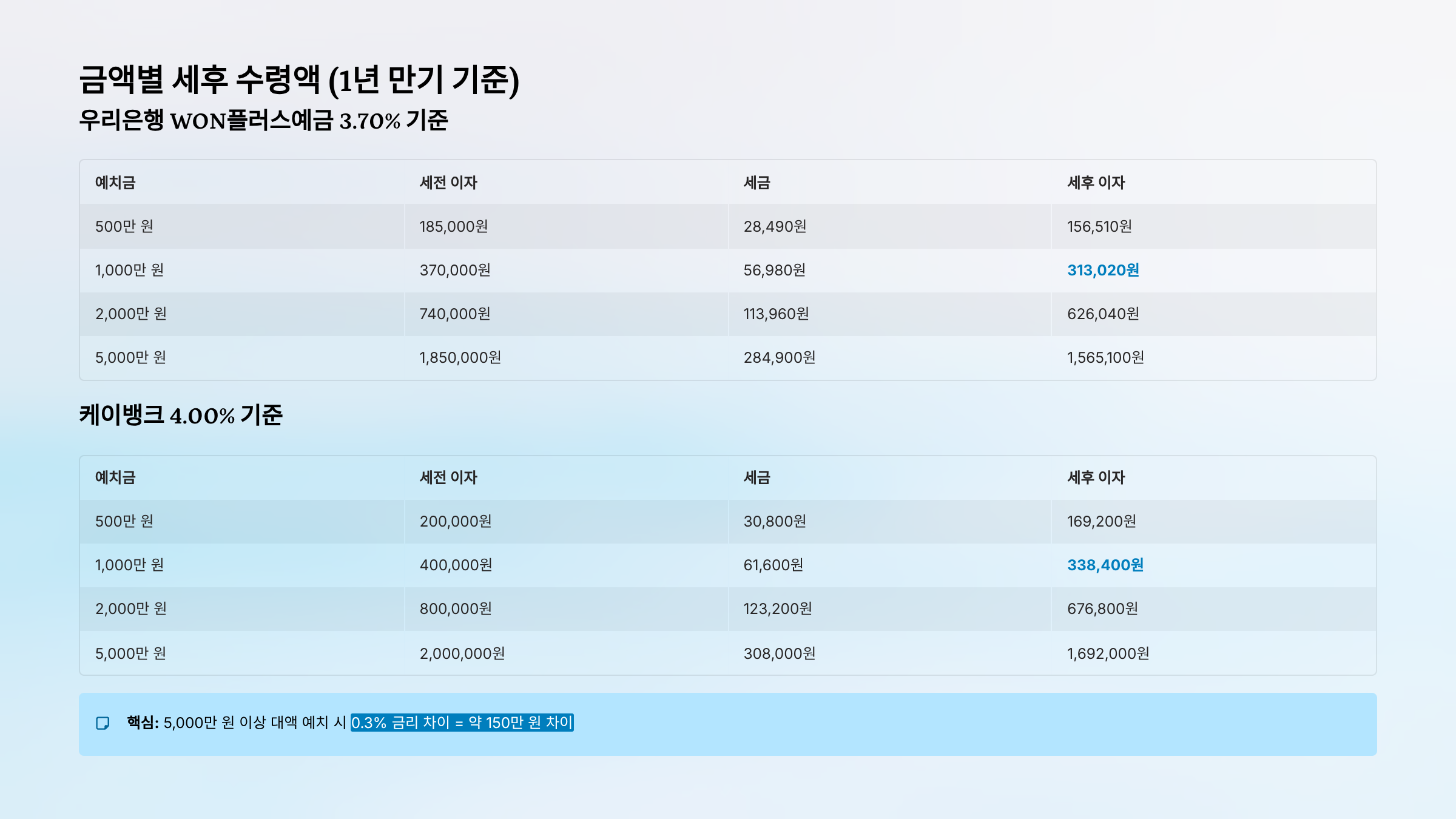
Task: Click the 1,692,000원 after-tax cell
Action: tap(1108, 653)
